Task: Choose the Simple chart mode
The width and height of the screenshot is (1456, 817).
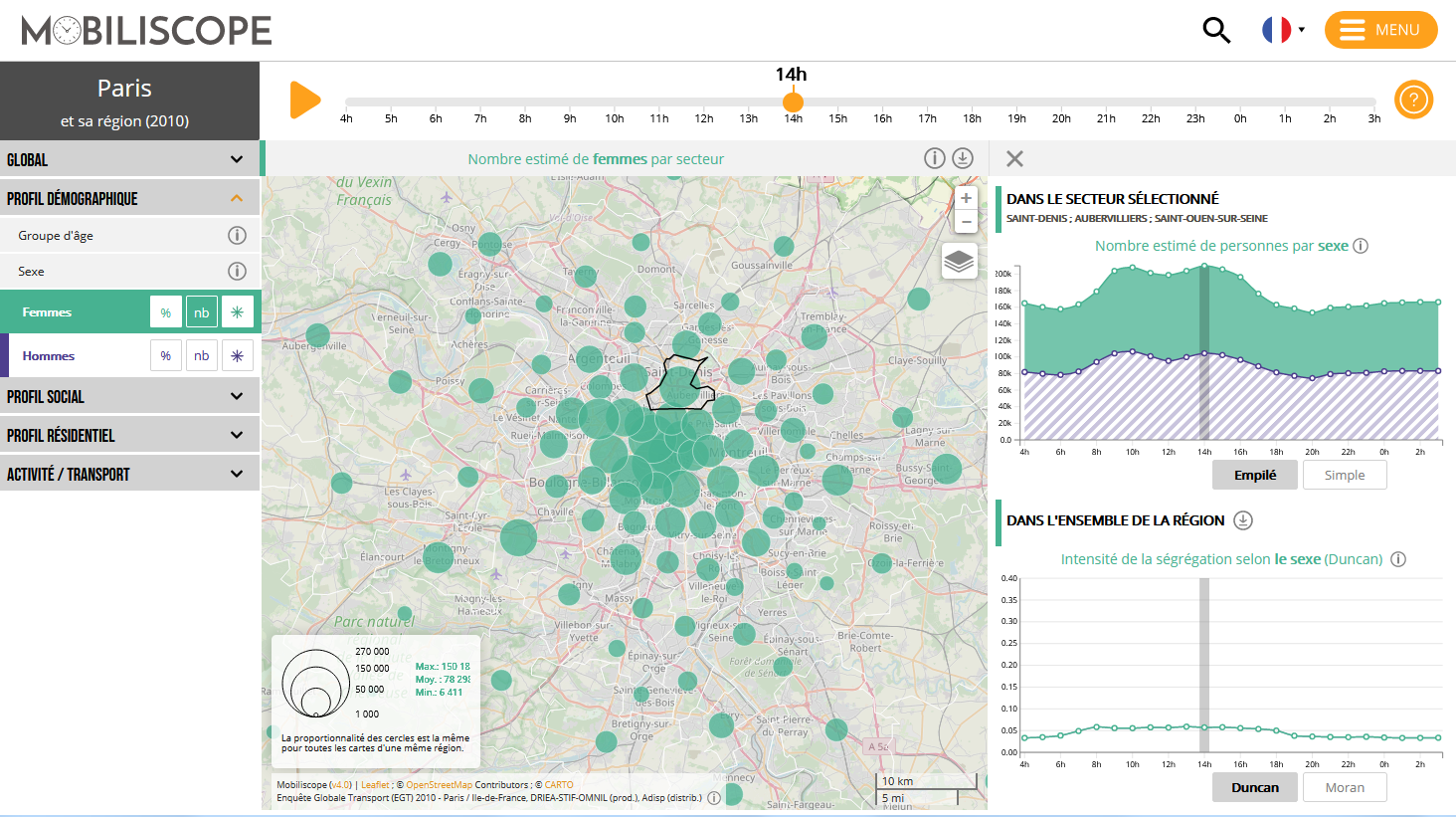Action: (1345, 475)
